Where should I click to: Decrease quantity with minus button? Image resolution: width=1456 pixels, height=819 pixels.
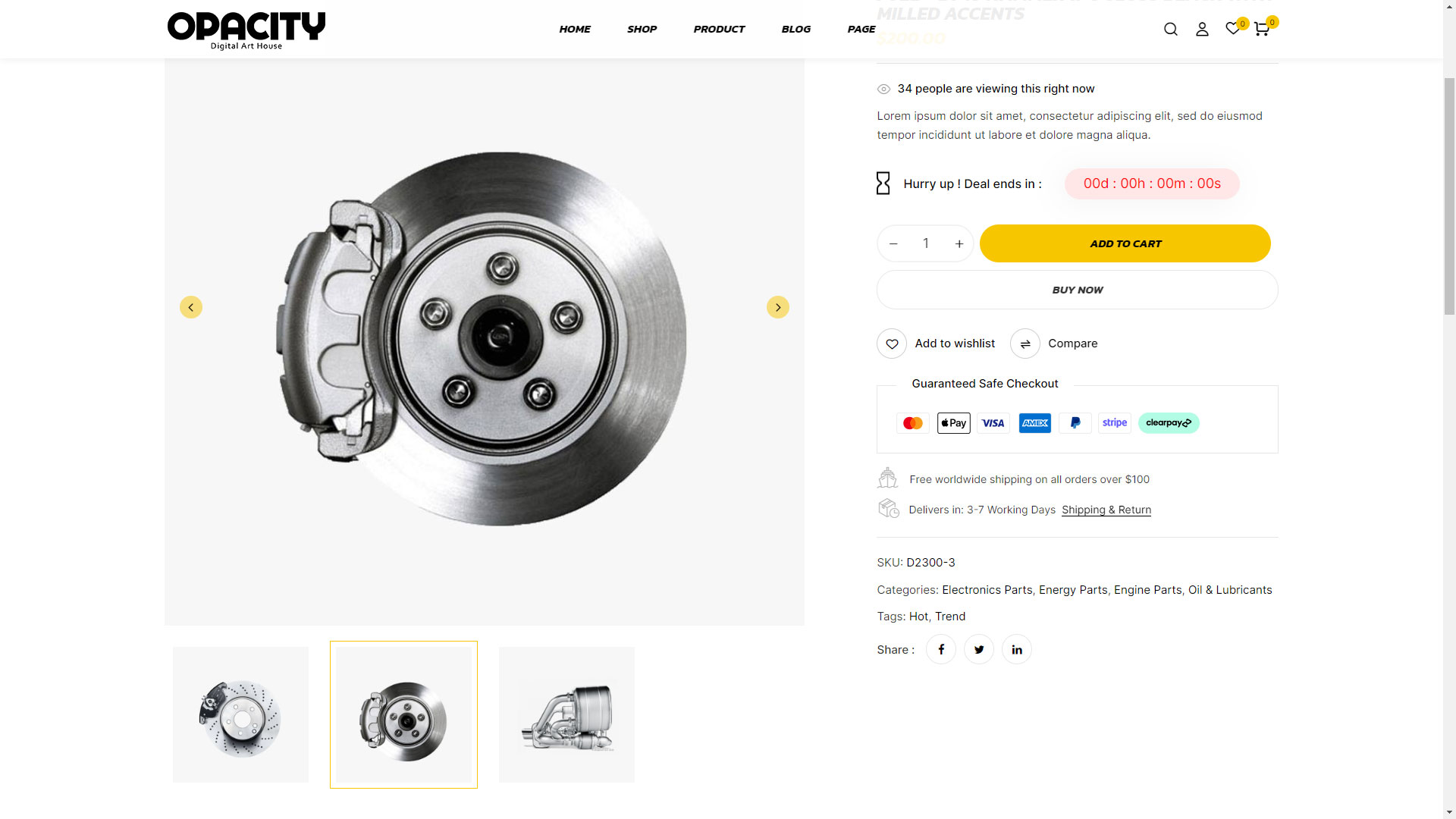tap(893, 243)
